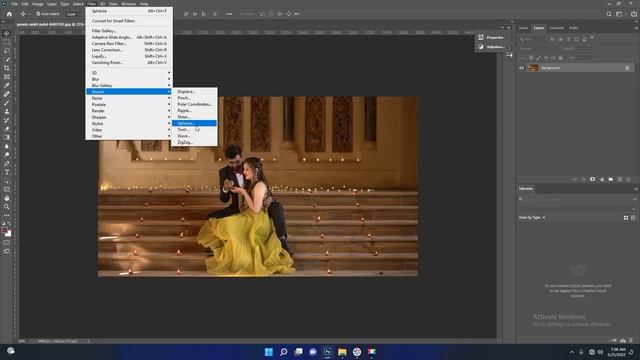Choose Twirl in Distort submenu
This screenshot has width=640, height=360.
194,129
